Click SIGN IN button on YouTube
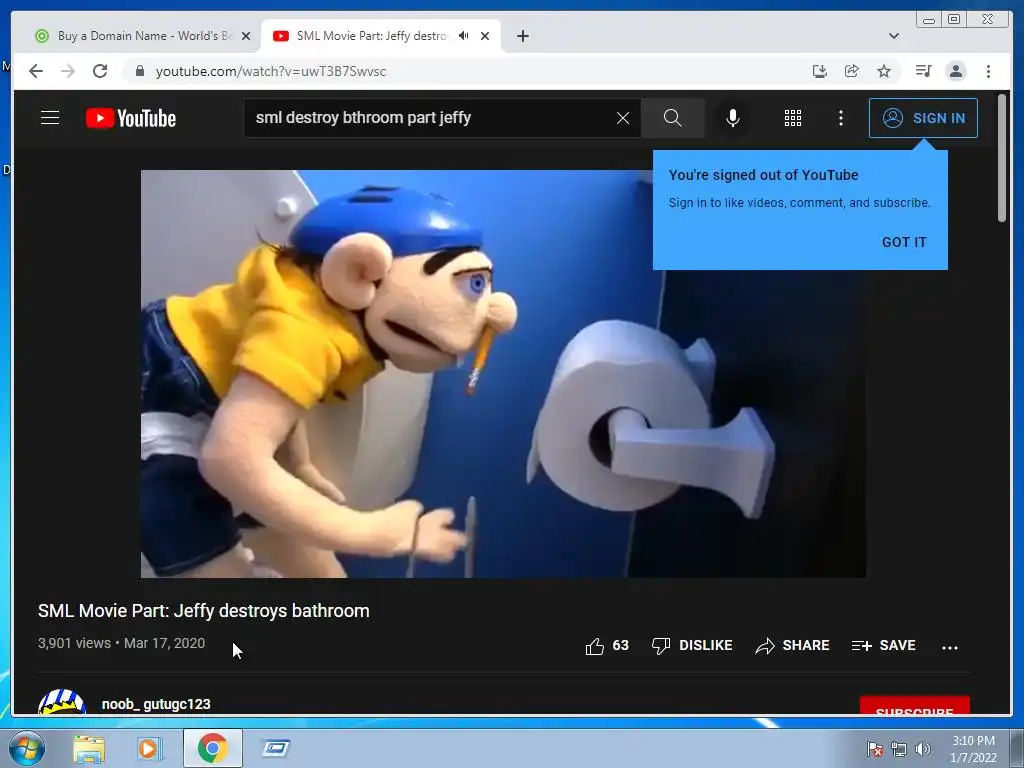 923,118
